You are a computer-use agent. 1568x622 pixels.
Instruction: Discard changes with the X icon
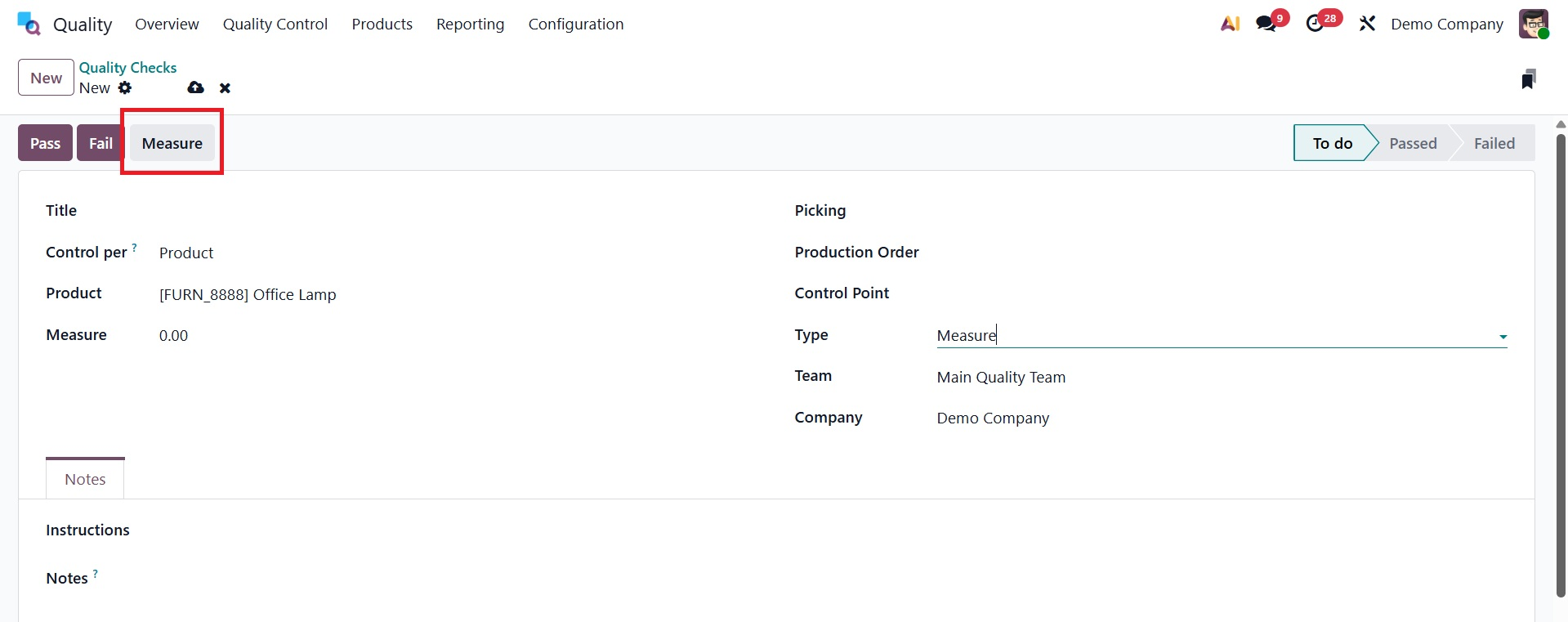[x=225, y=88]
